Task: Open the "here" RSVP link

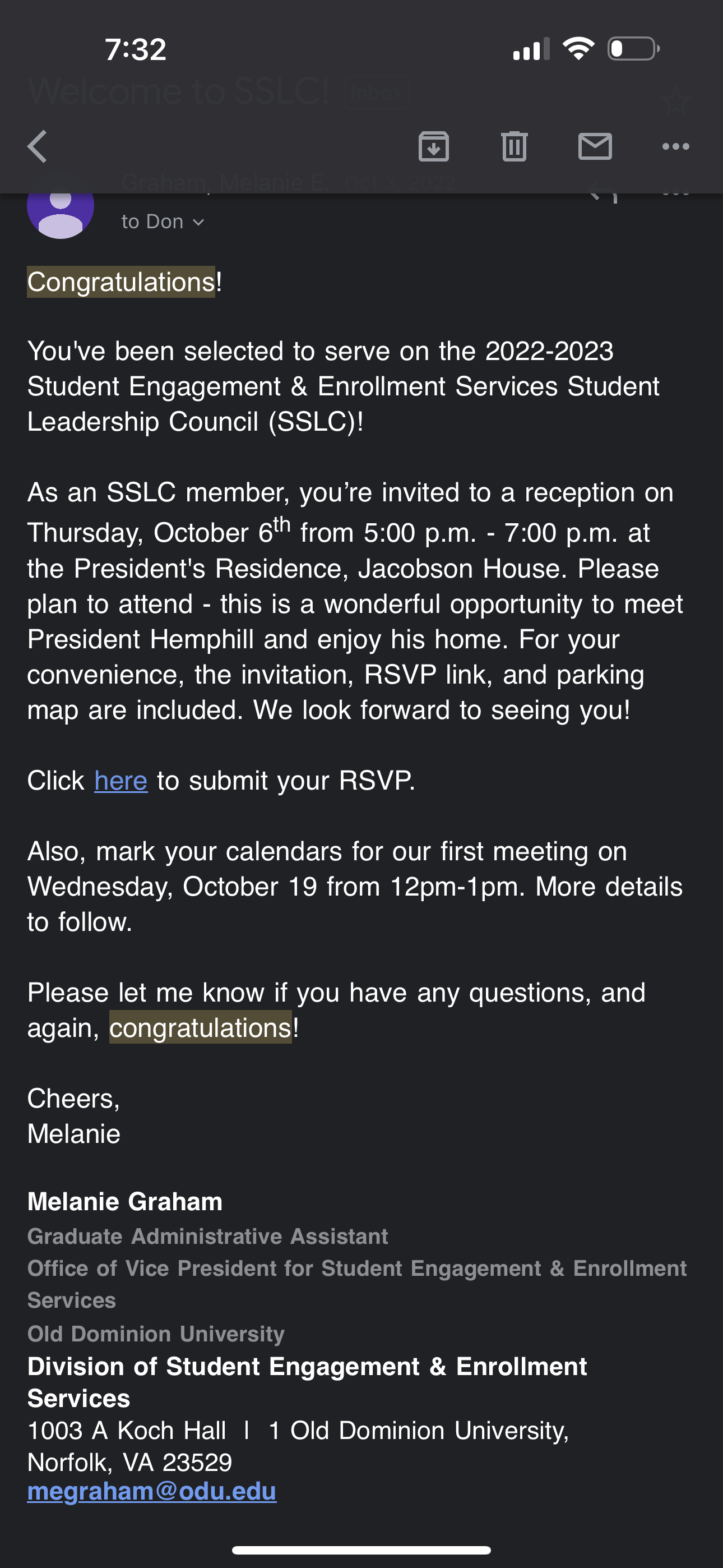Action: pos(121,781)
